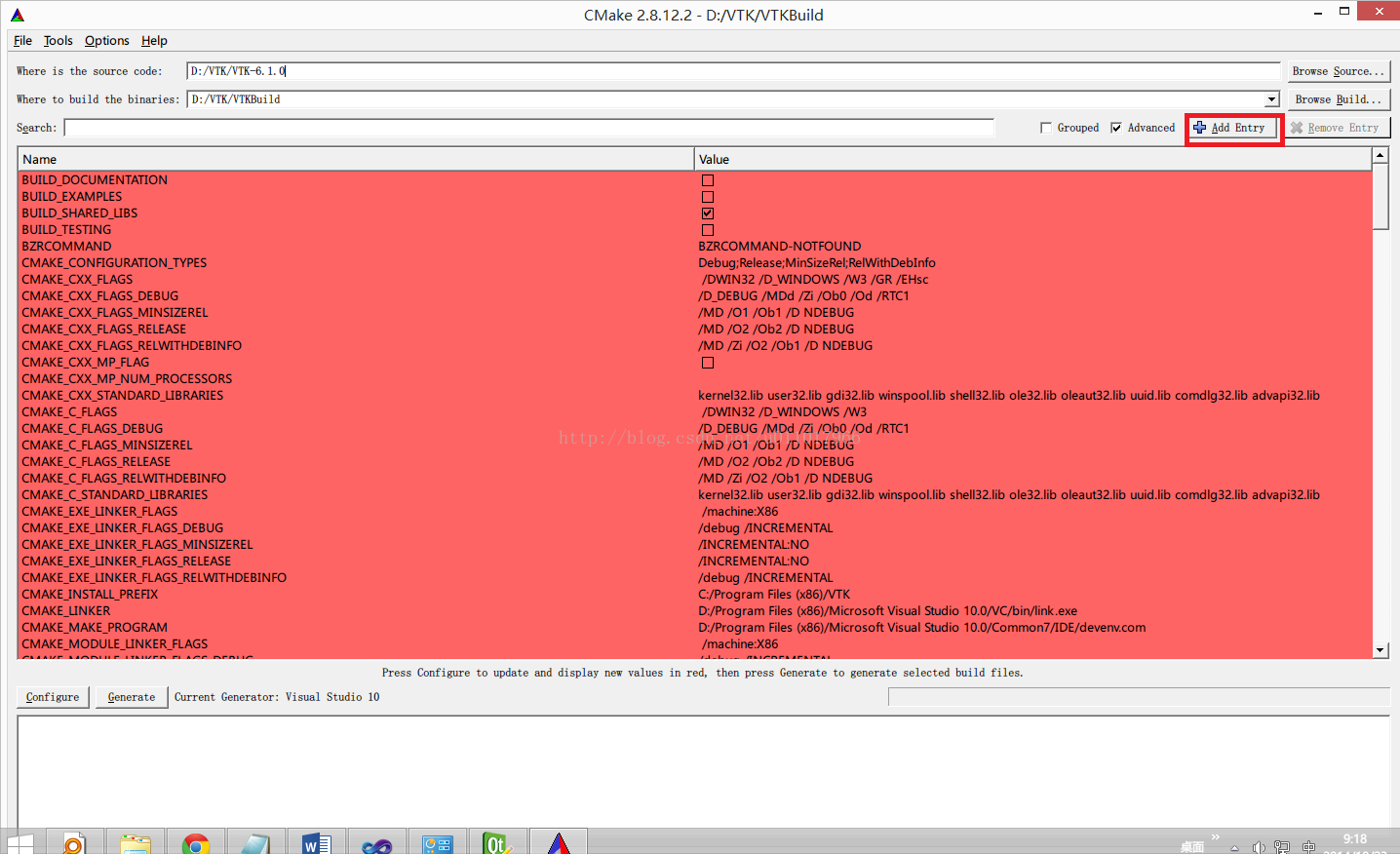This screenshot has width=1400, height=854.
Task: Select the CMAKE_INSTALL_PREFIX entry
Action: point(90,595)
